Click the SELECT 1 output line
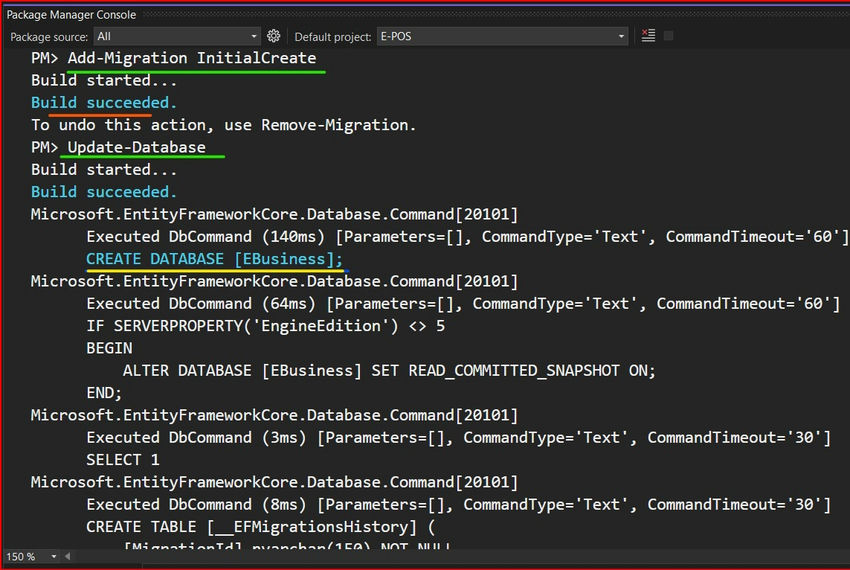This screenshot has height=570, width=850. pos(122,460)
